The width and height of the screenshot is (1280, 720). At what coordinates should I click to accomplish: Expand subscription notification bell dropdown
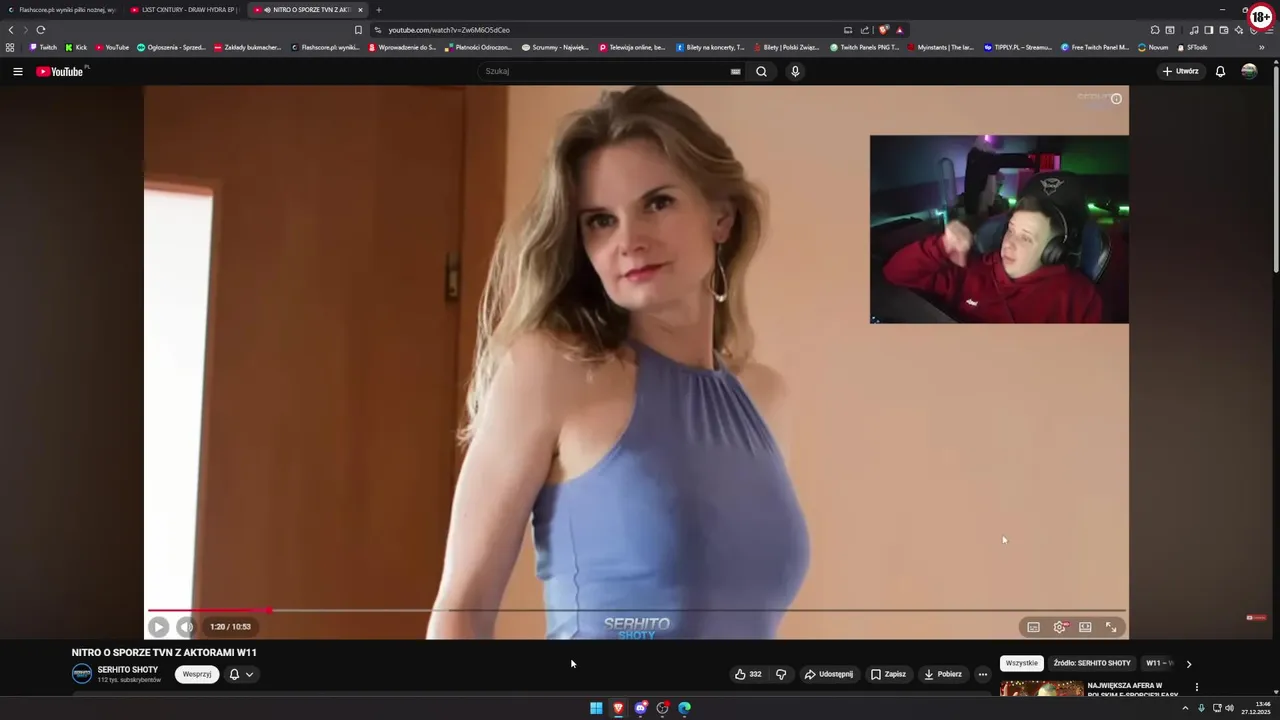241,674
